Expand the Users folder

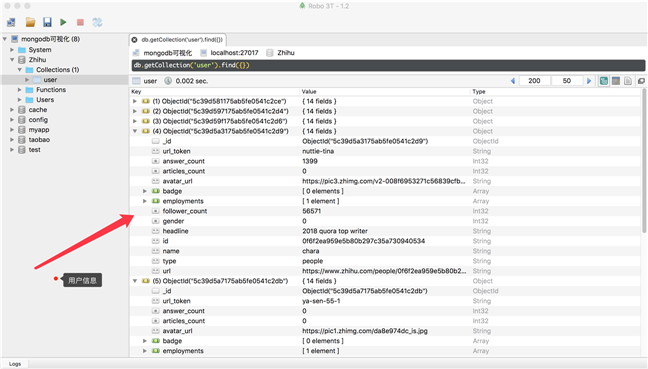(19, 100)
